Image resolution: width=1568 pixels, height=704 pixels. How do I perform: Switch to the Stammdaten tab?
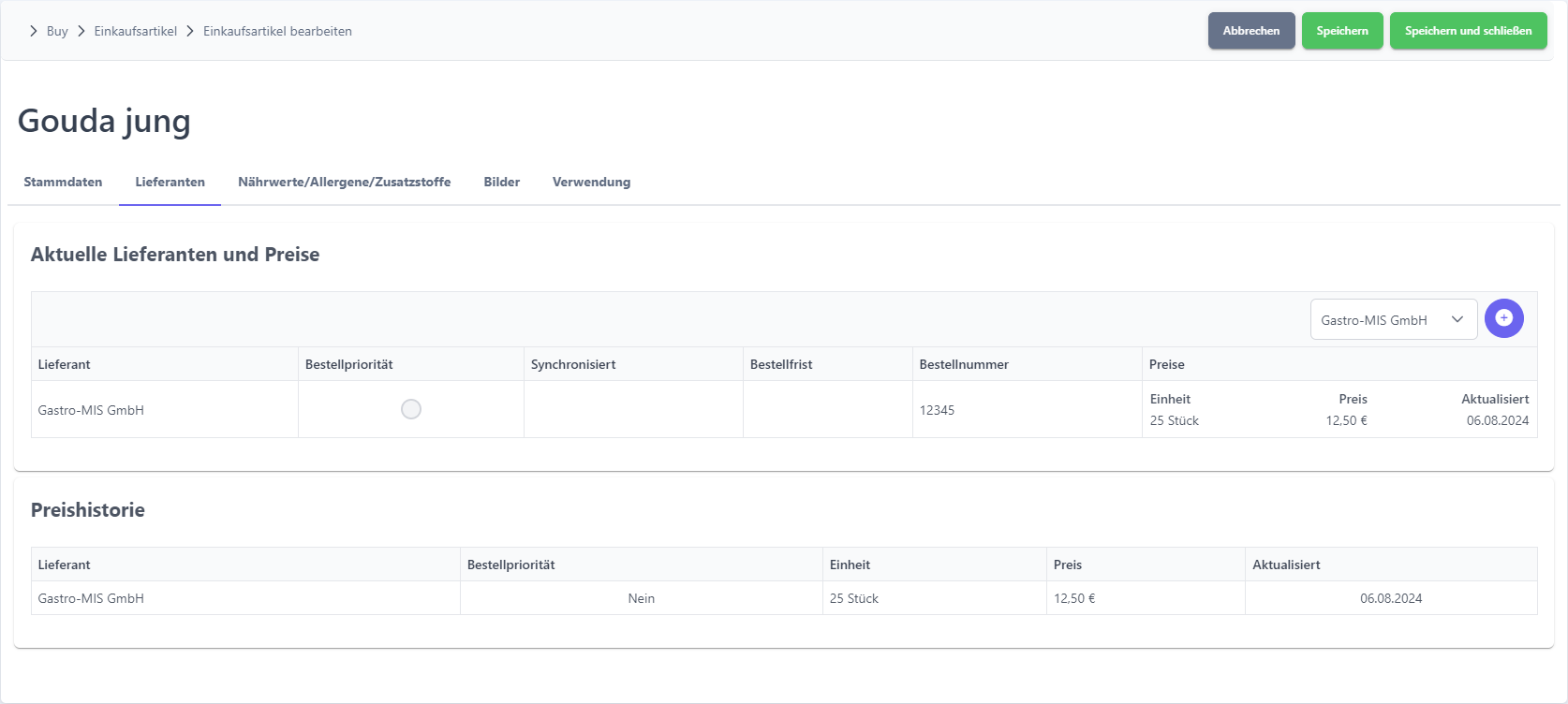(x=63, y=182)
